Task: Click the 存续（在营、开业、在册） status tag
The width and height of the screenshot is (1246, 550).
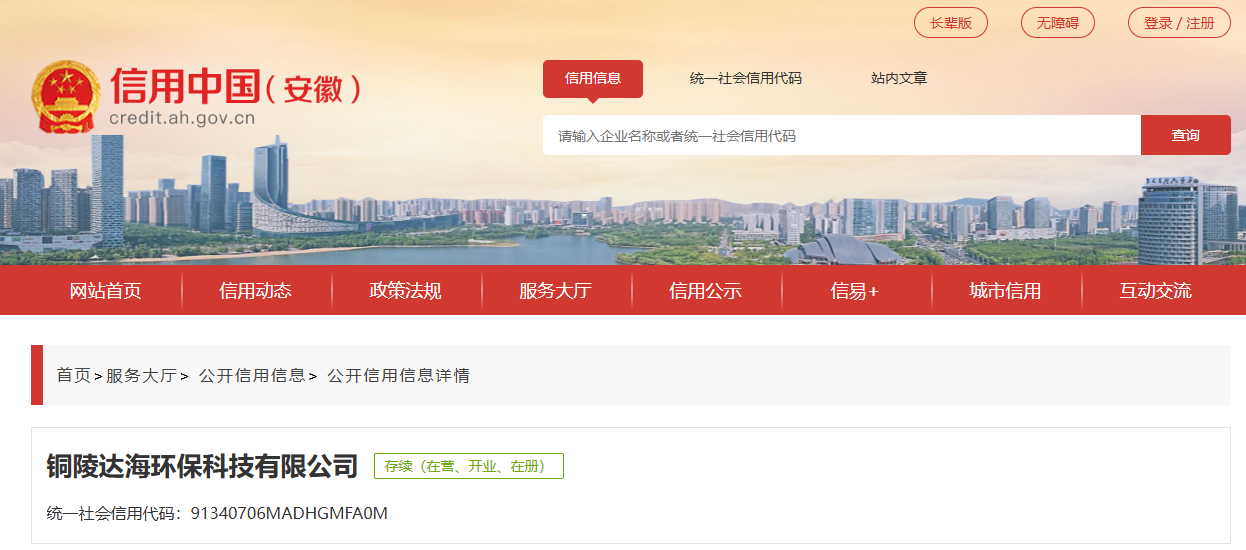Action: [x=469, y=466]
